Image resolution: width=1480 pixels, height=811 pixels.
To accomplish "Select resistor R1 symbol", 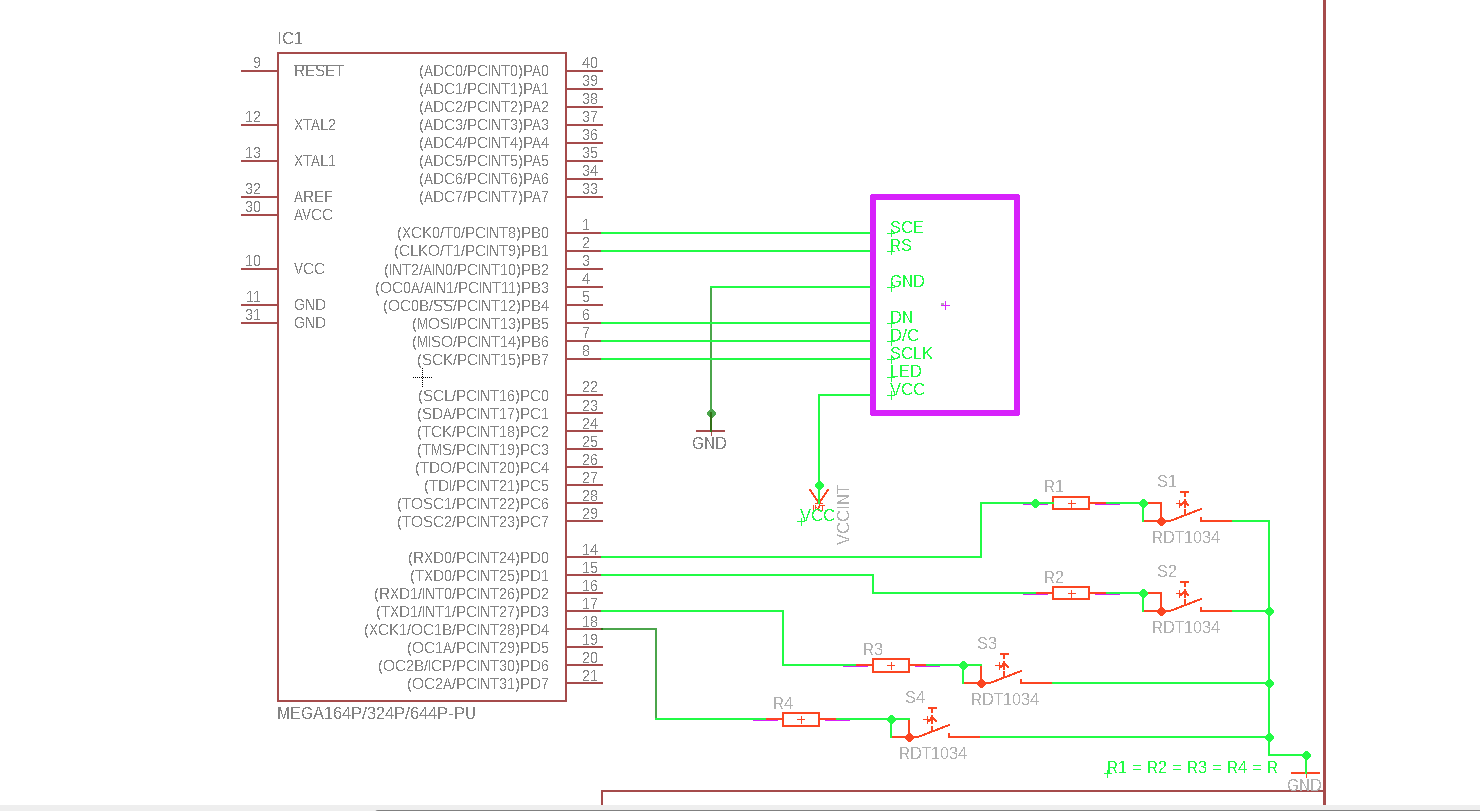I will [1071, 503].
